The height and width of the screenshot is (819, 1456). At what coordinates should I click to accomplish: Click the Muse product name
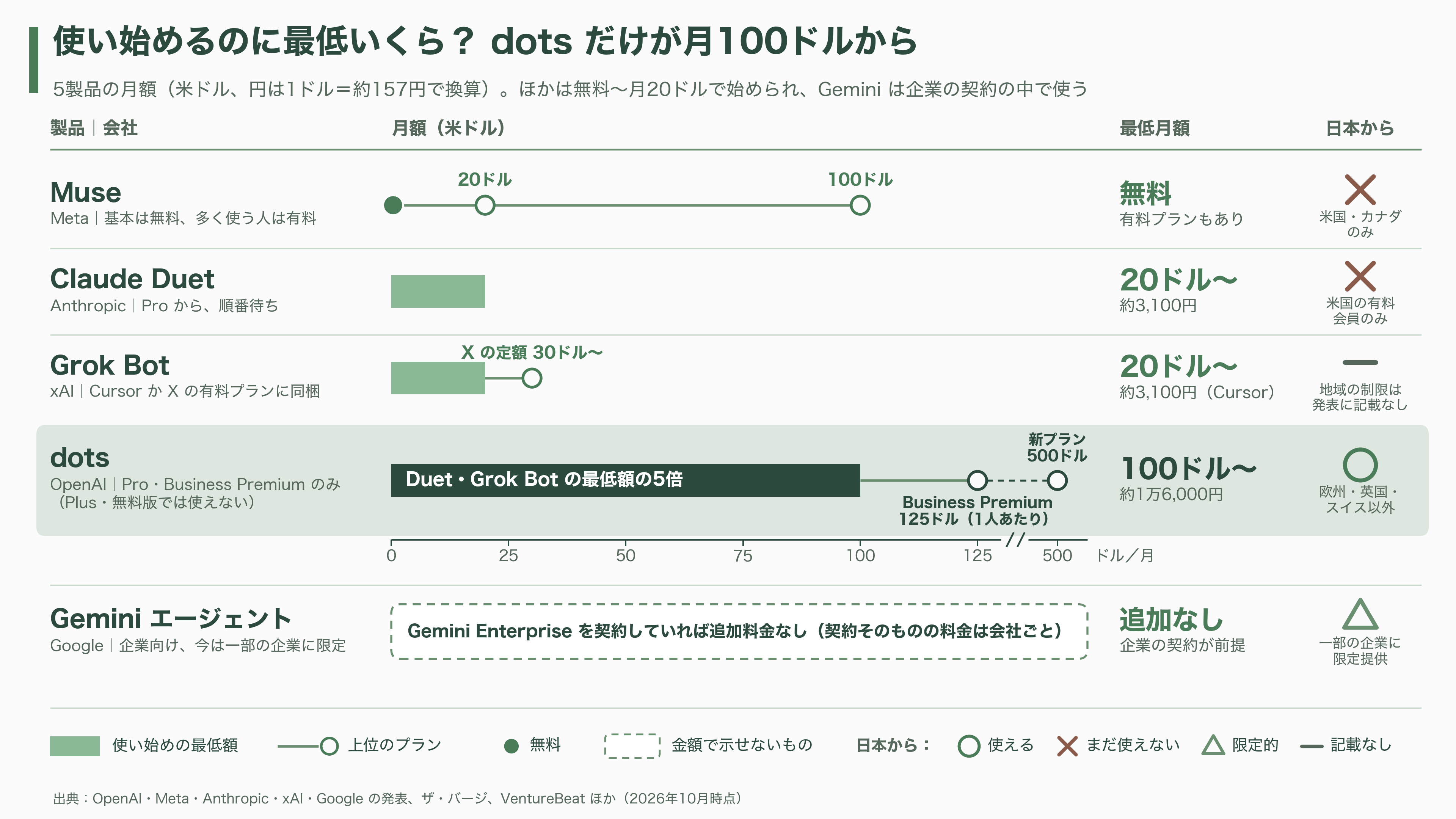coord(86,192)
